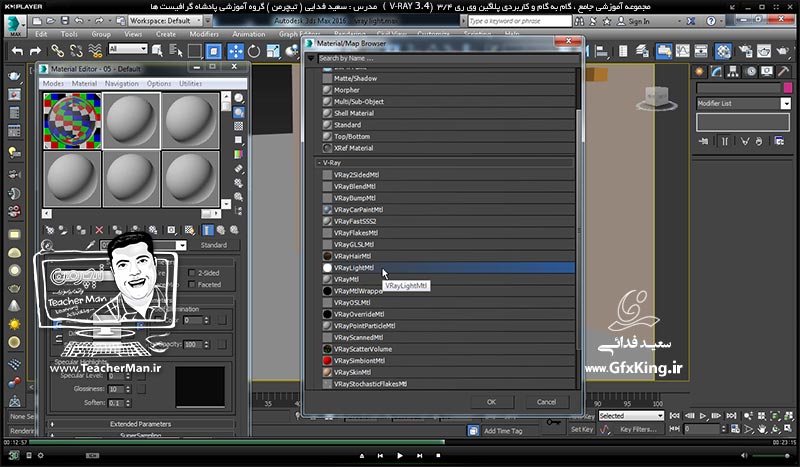Confirm with OK in Material/Map Browser

click(x=491, y=402)
